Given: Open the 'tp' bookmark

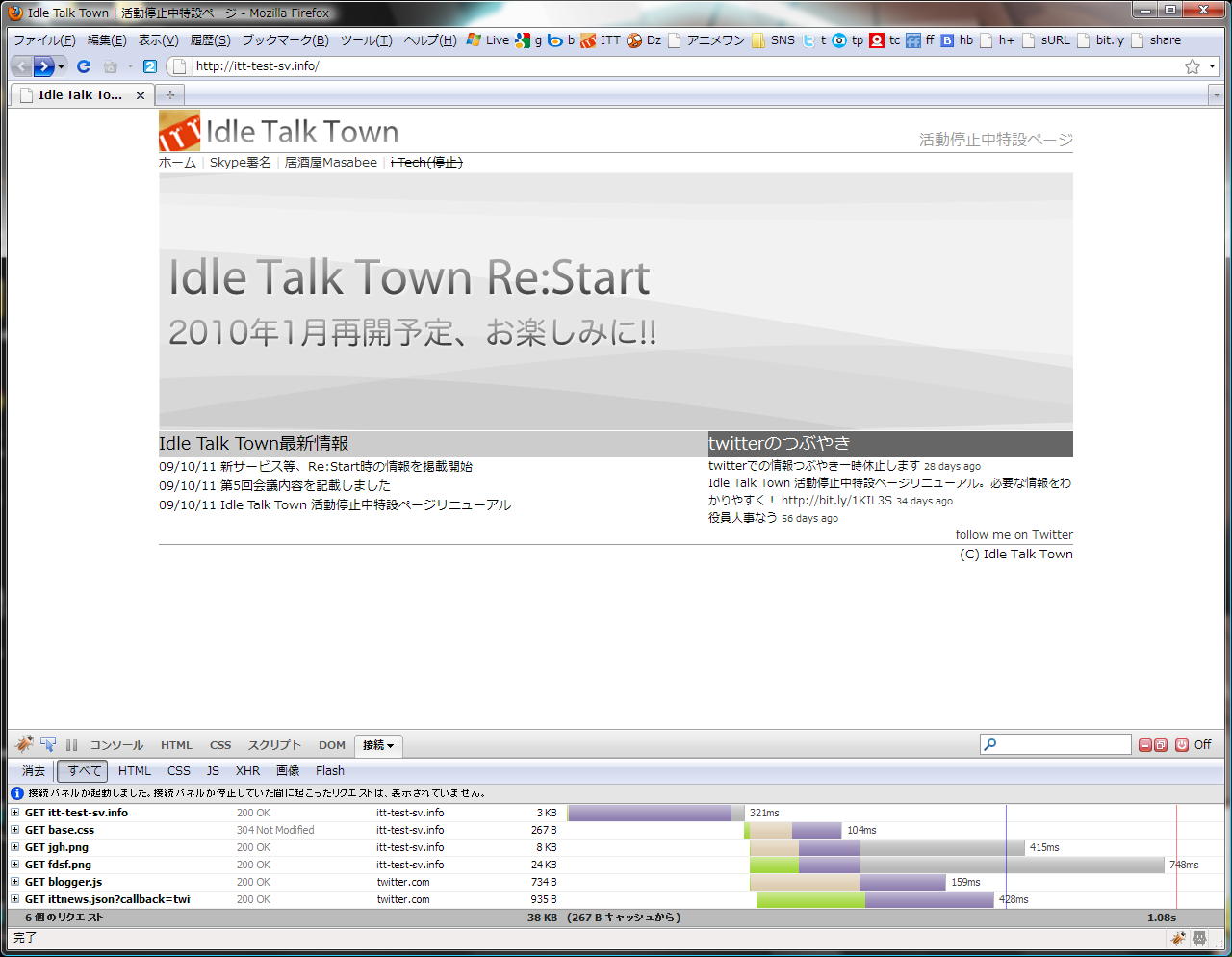Looking at the screenshot, I should pos(848,40).
